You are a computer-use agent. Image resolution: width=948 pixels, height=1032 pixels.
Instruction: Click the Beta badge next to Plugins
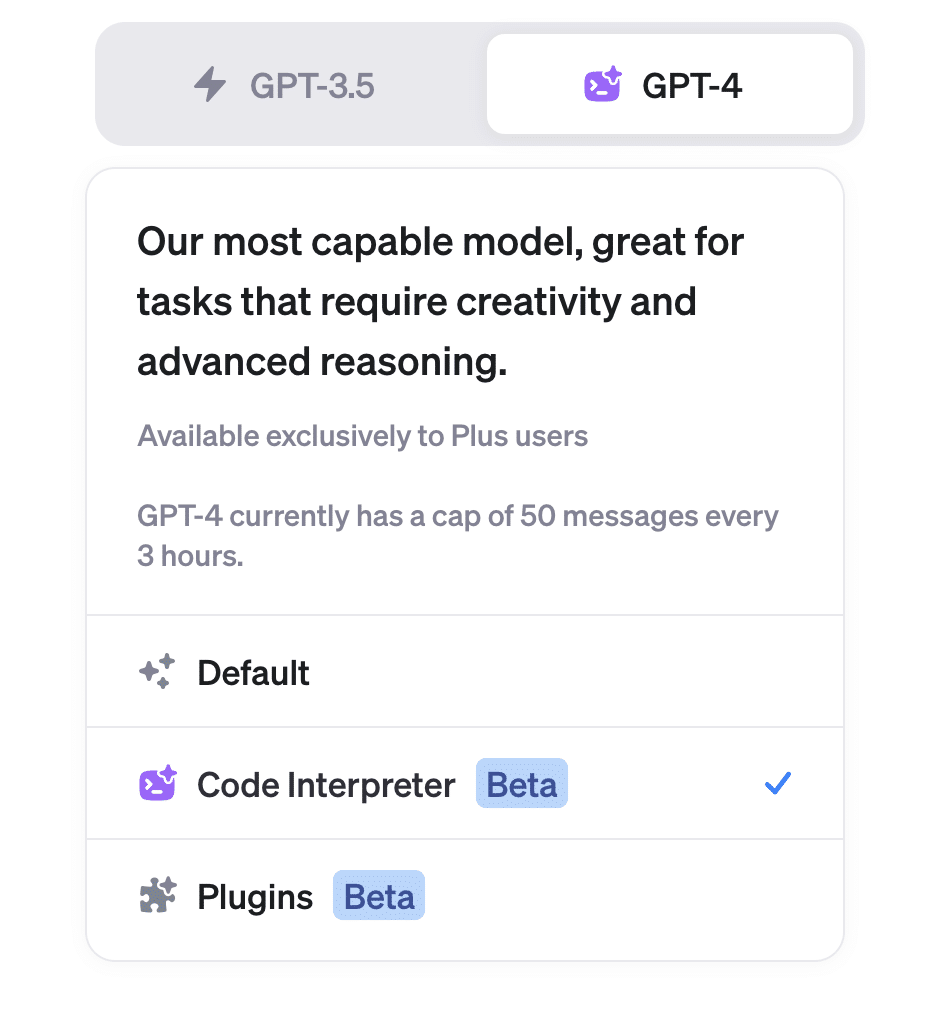click(x=379, y=896)
